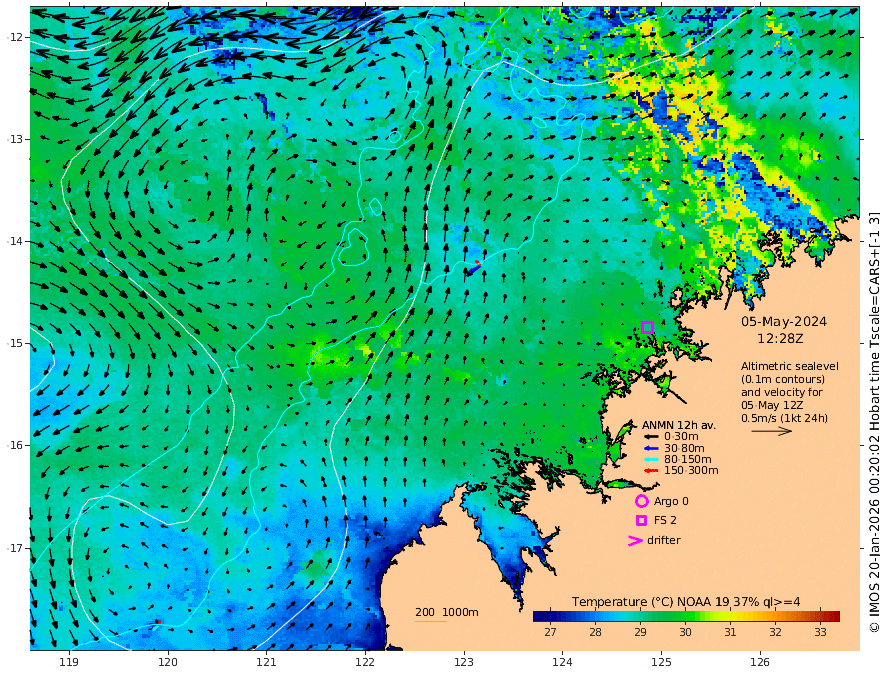Click the '200 1000m' depth contour label
The image size is (880, 680).
(x=447, y=612)
